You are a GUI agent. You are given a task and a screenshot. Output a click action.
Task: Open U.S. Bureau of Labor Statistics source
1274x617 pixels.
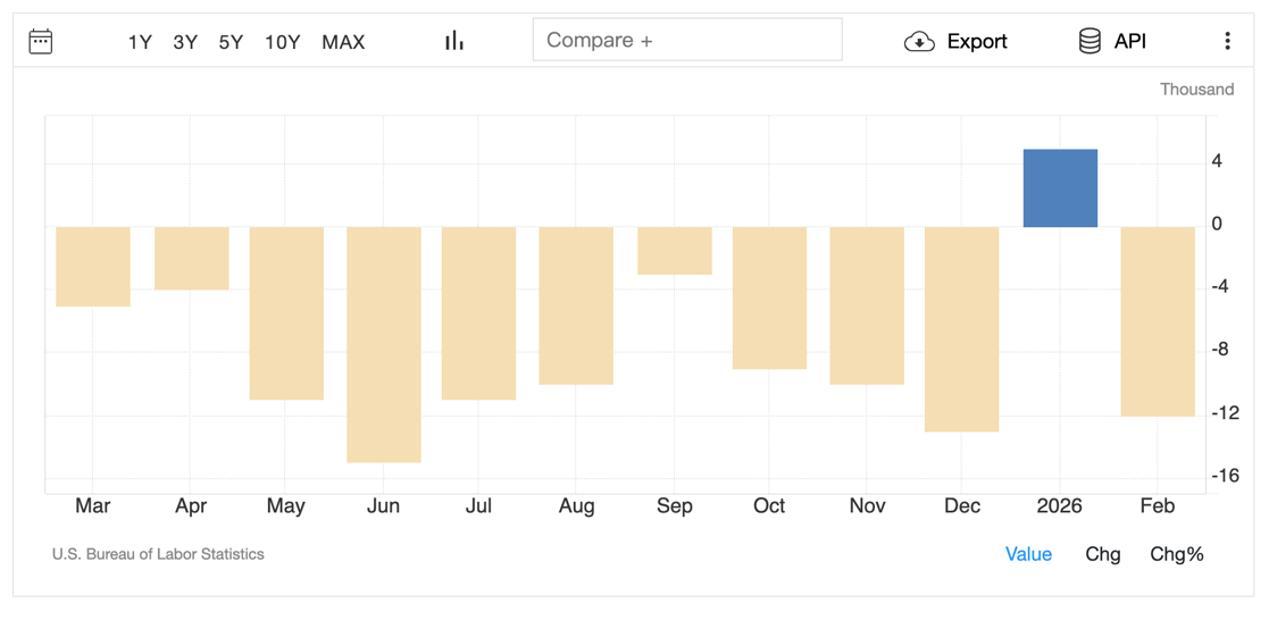(158, 554)
